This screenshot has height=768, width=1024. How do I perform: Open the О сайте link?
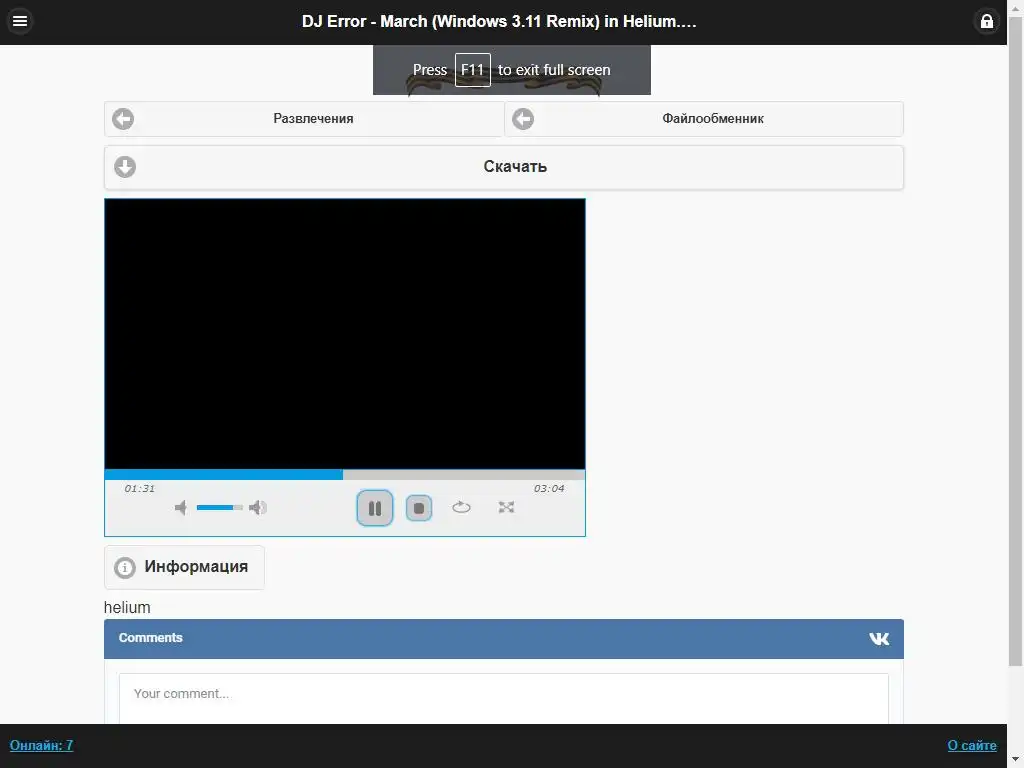click(972, 745)
